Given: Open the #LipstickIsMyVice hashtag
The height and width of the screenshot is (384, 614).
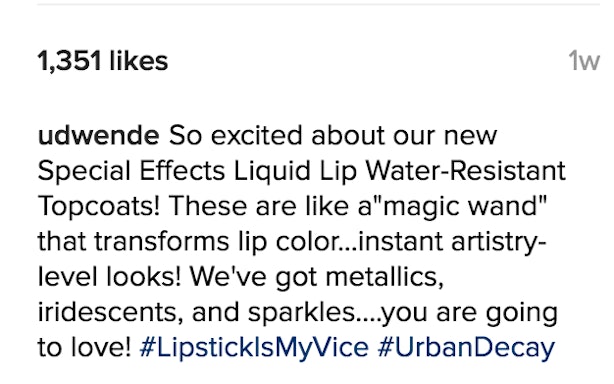Looking at the screenshot, I should click(254, 347).
